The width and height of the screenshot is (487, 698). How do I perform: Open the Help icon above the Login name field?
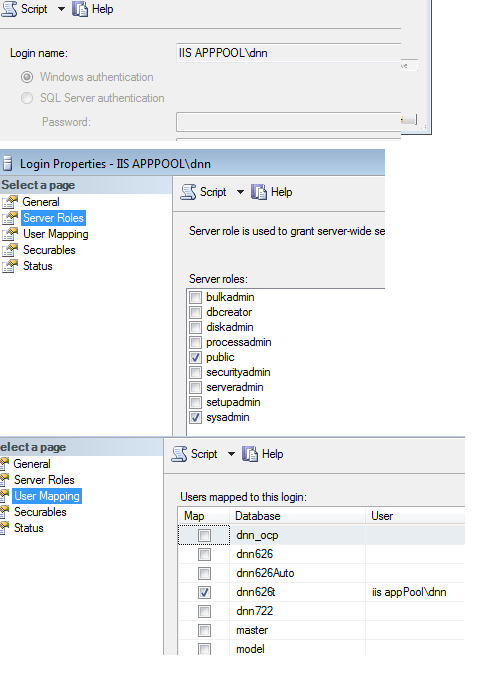click(80, 9)
